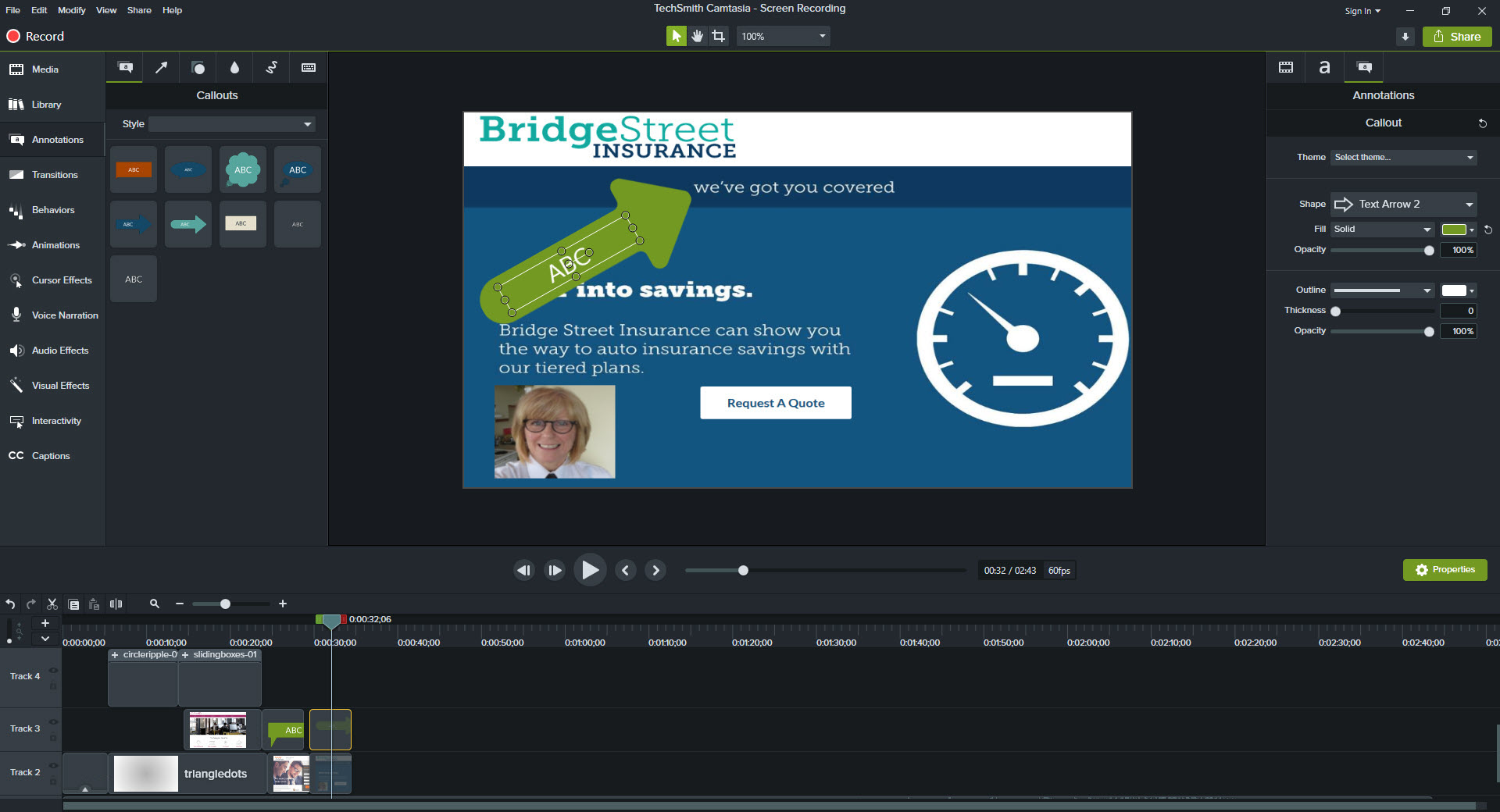Open annotation properties tab icon
Image resolution: width=1500 pixels, height=812 pixels.
1364,67
